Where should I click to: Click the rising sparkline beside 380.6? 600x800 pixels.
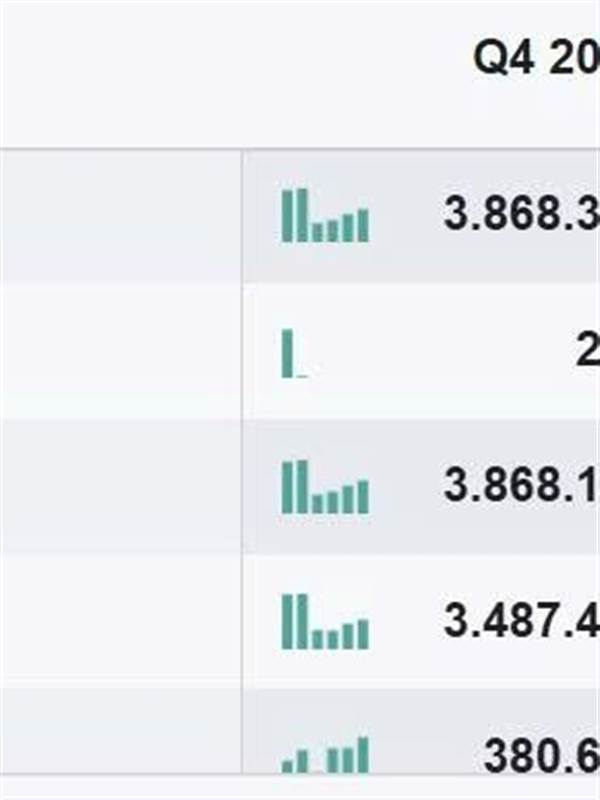[x=325, y=755]
